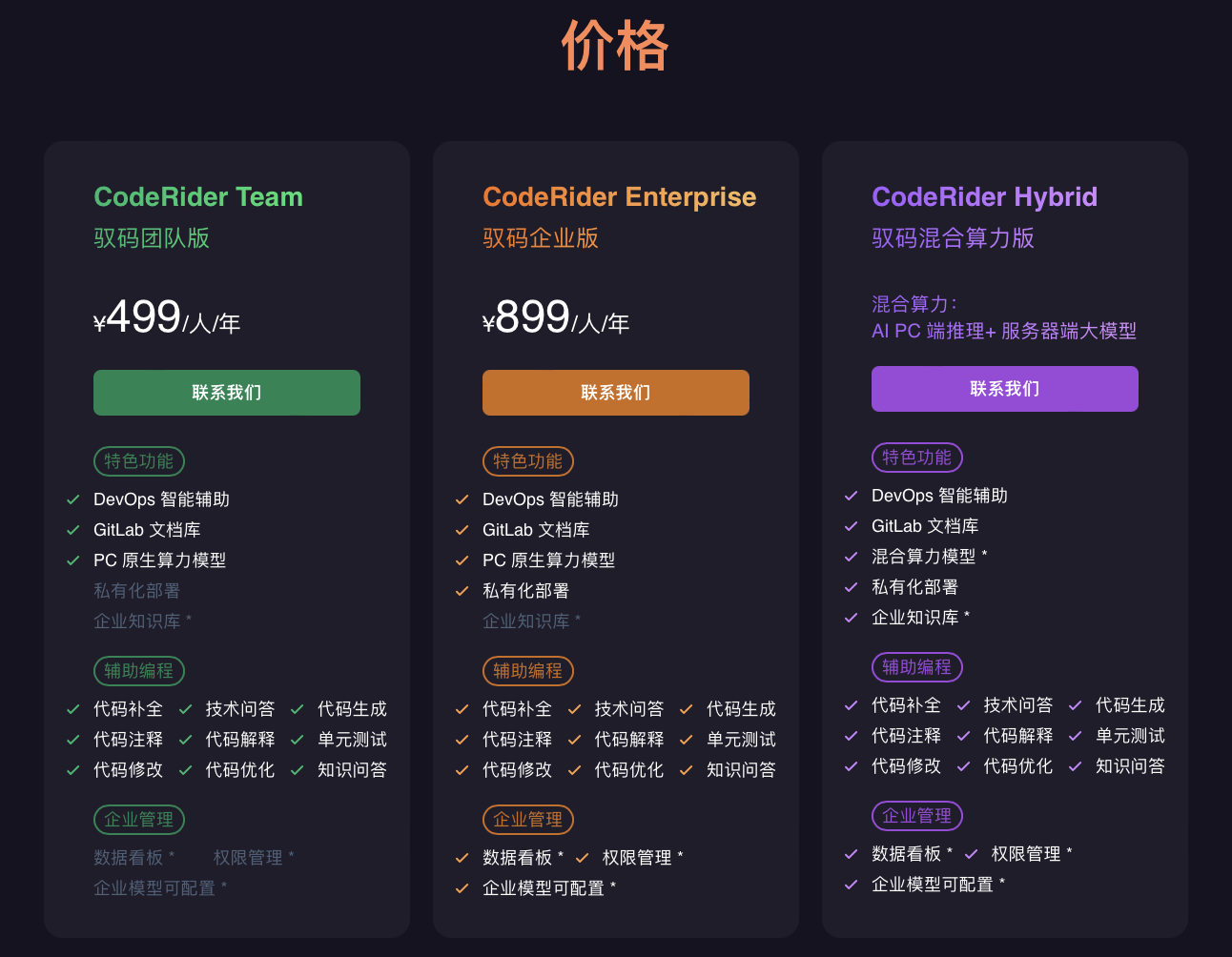
Task: Select the orange 特色功能 tag in Enterprise card
Action: coord(528,461)
